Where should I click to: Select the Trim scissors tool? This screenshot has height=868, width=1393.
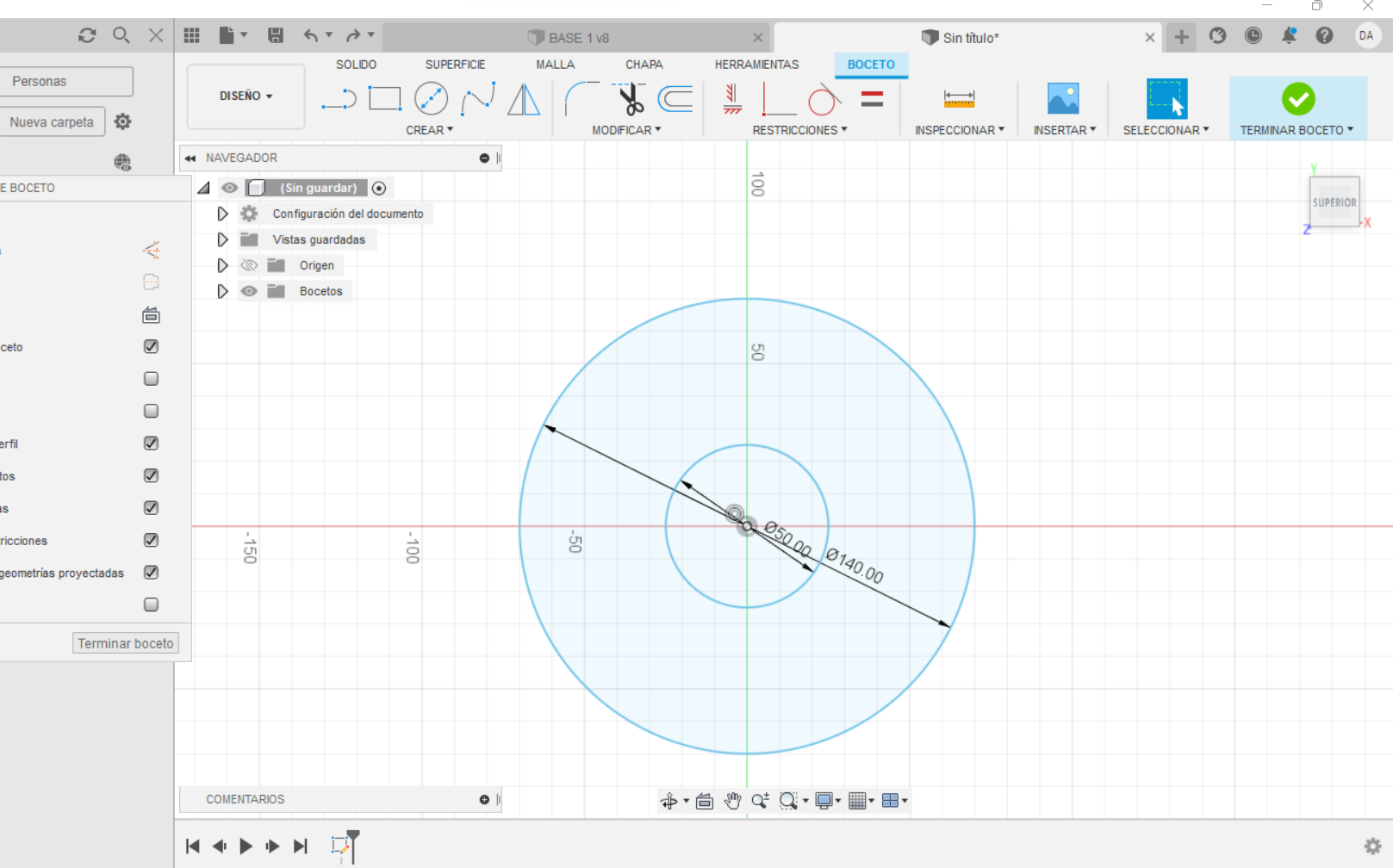(x=630, y=99)
